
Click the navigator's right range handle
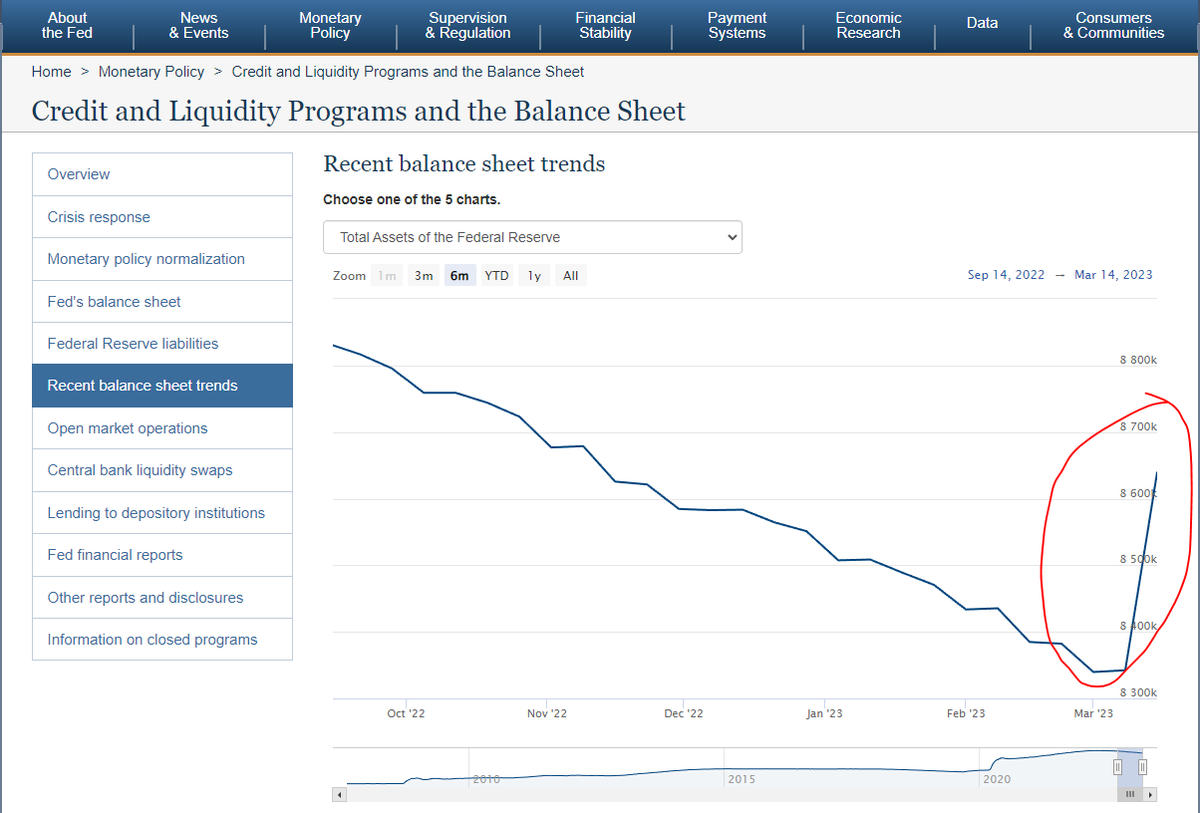1142,766
